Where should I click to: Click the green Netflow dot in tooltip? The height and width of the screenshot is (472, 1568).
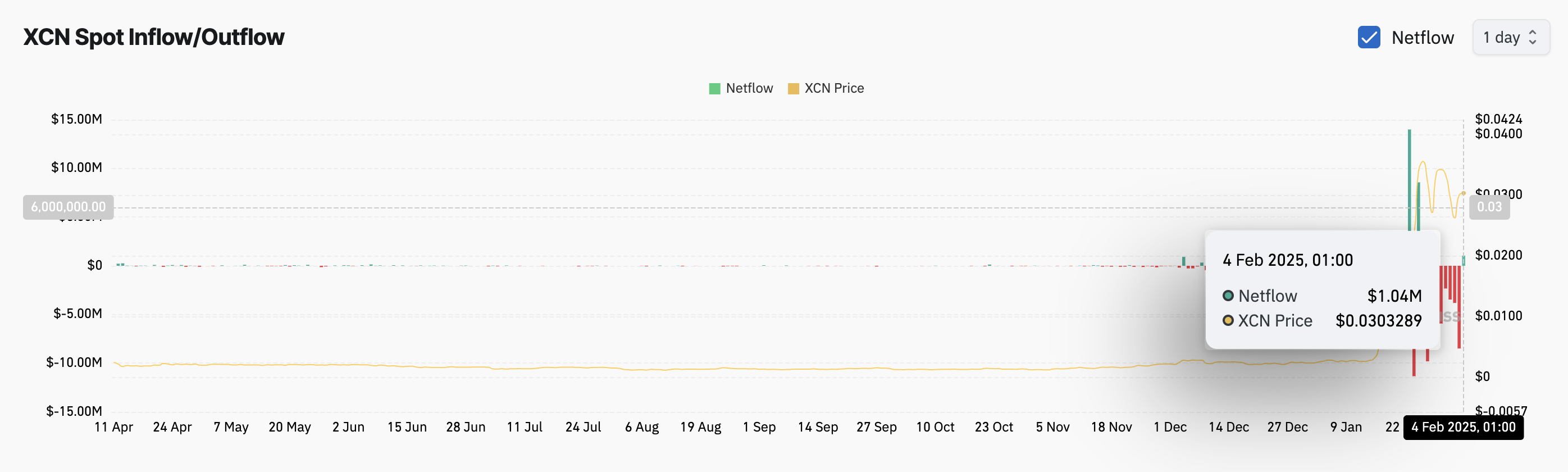[1228, 296]
